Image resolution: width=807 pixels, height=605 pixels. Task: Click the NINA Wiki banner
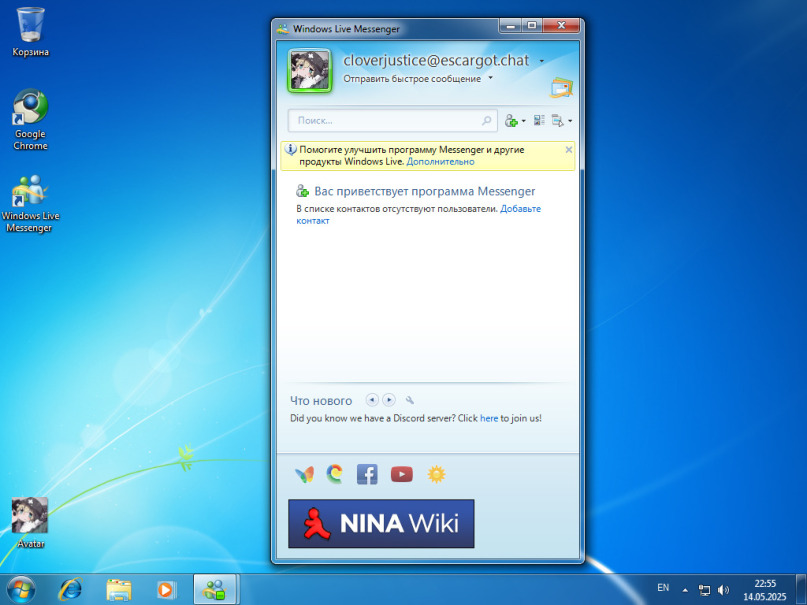pos(381,523)
